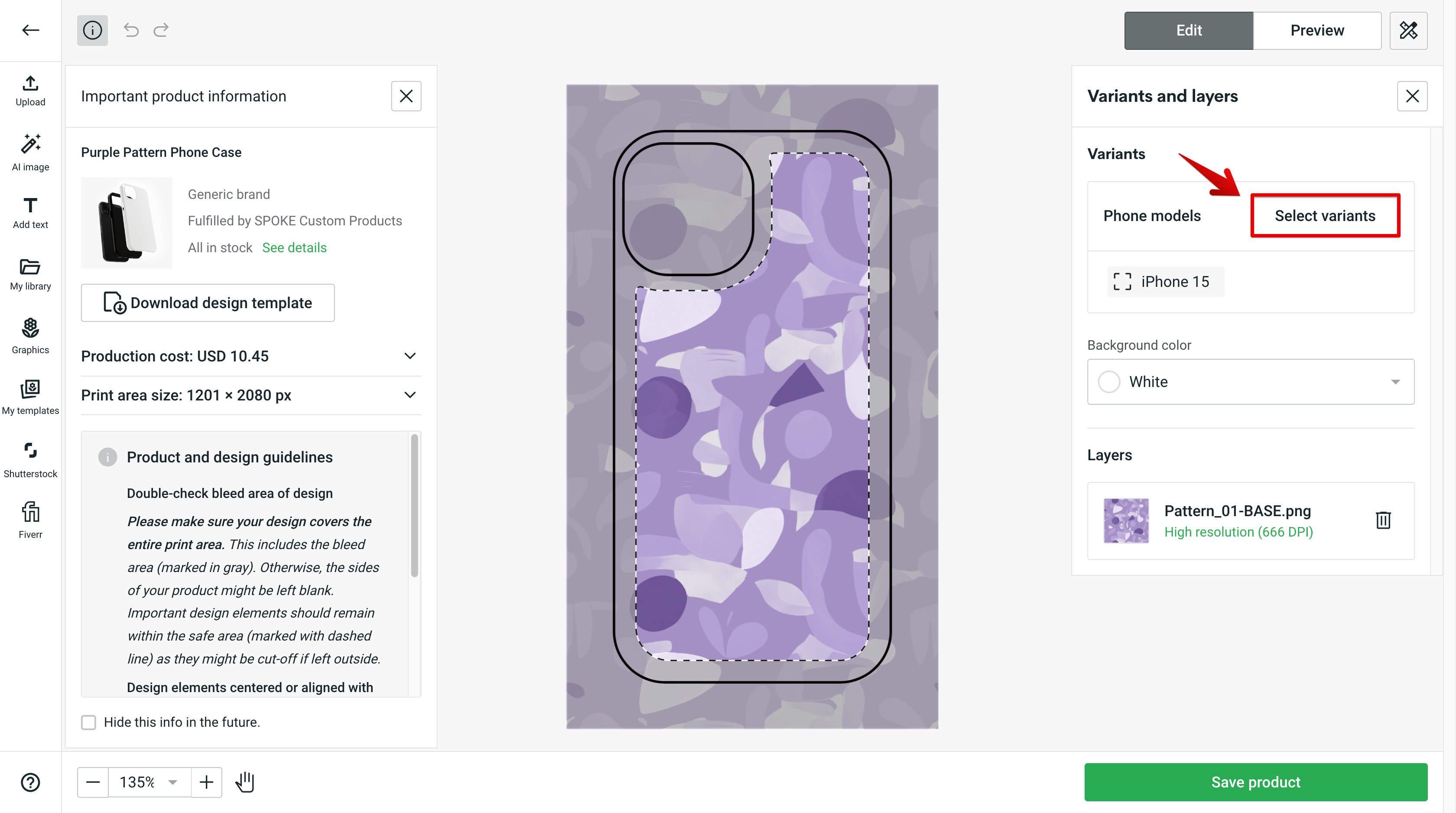Select the Add text tool

(30, 213)
